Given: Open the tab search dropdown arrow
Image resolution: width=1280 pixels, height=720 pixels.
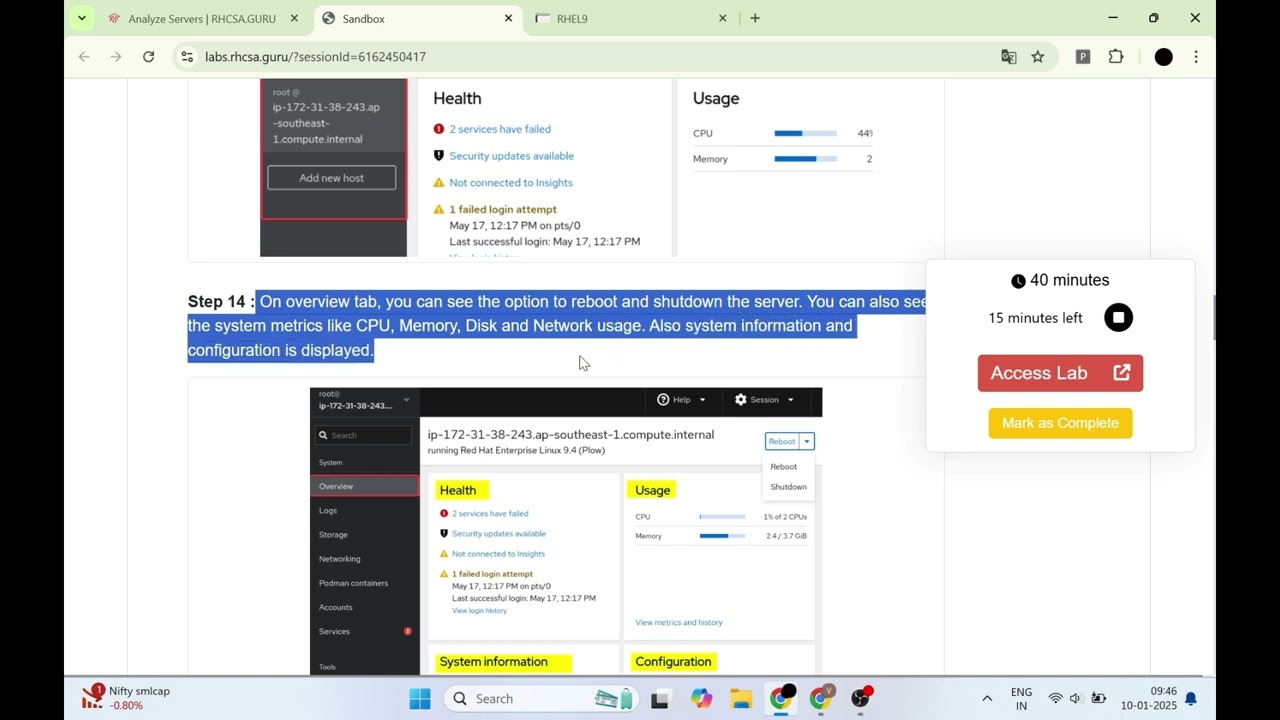Looking at the screenshot, I should [x=82, y=18].
